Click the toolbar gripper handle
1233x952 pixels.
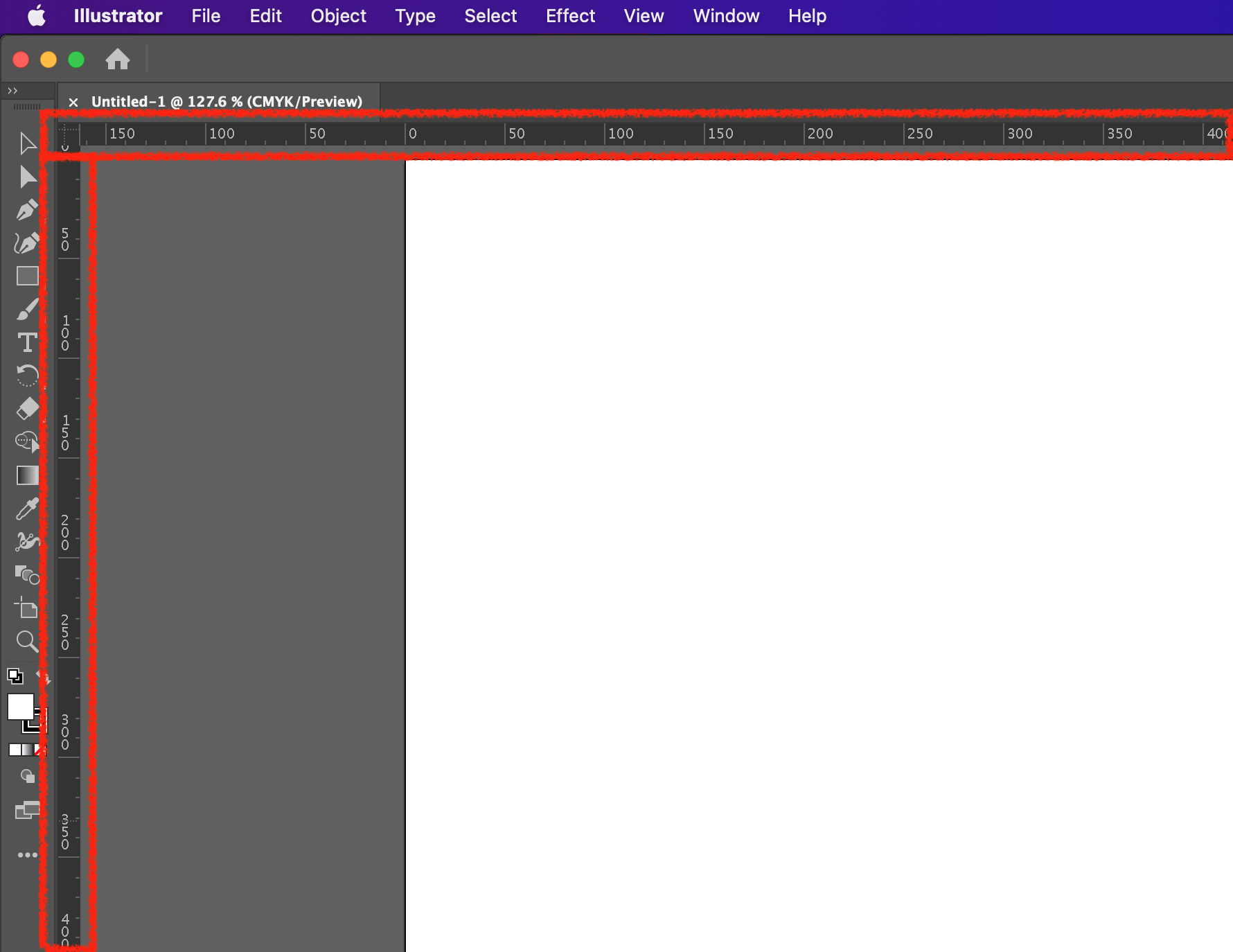click(x=27, y=106)
